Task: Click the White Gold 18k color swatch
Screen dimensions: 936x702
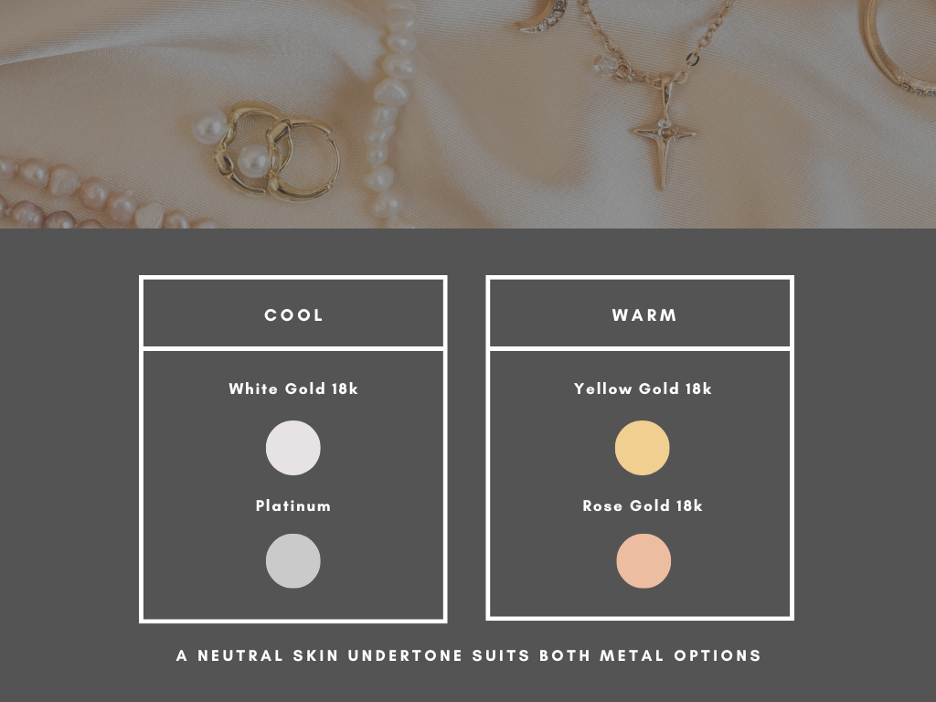Action: (x=293, y=448)
